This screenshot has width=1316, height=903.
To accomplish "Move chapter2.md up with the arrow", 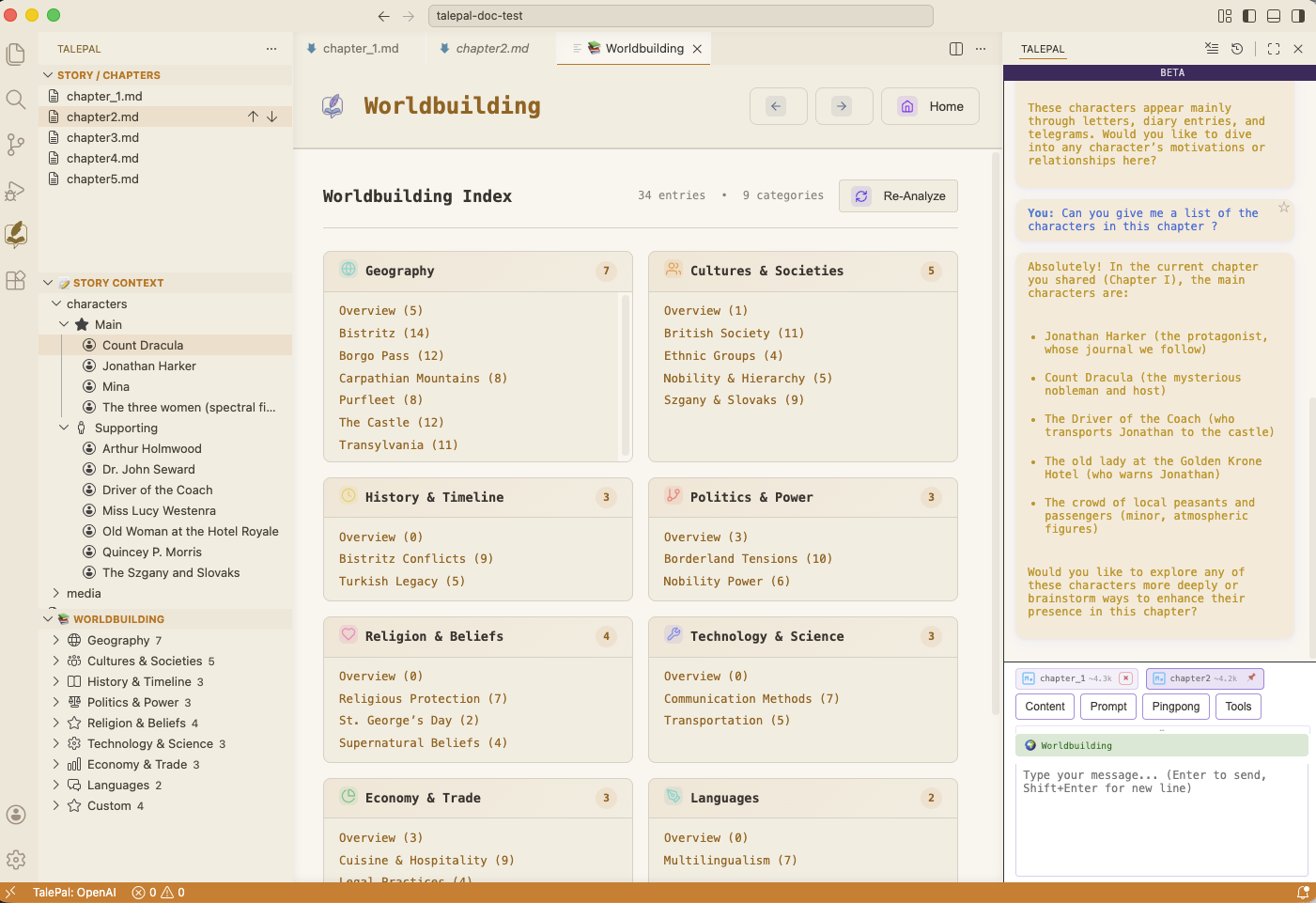I will pyautogui.click(x=253, y=117).
